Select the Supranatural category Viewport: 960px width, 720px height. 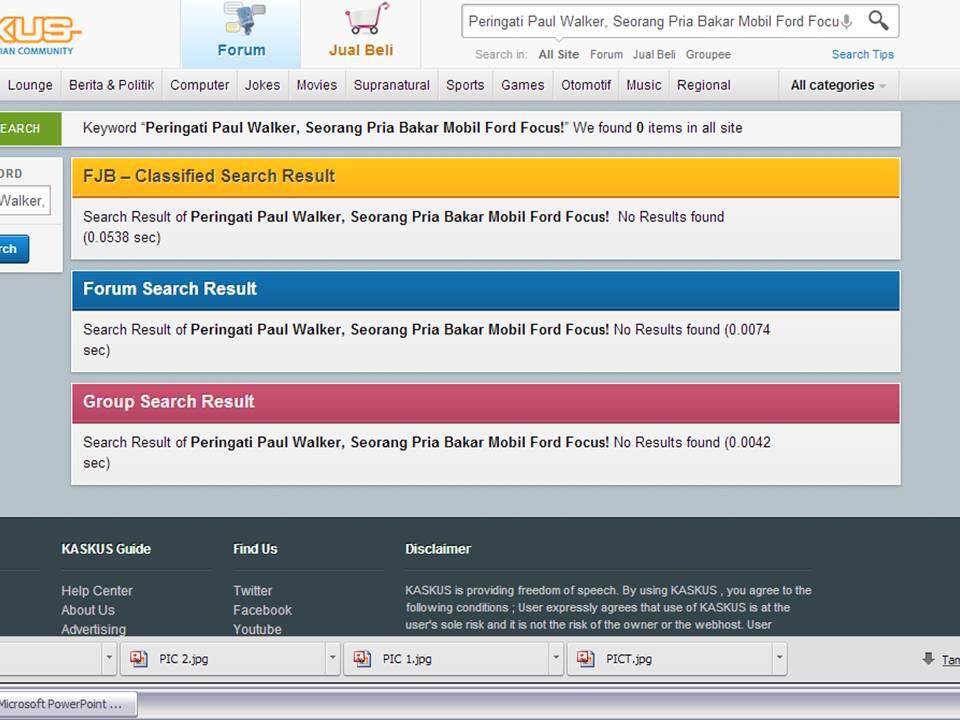tap(392, 85)
